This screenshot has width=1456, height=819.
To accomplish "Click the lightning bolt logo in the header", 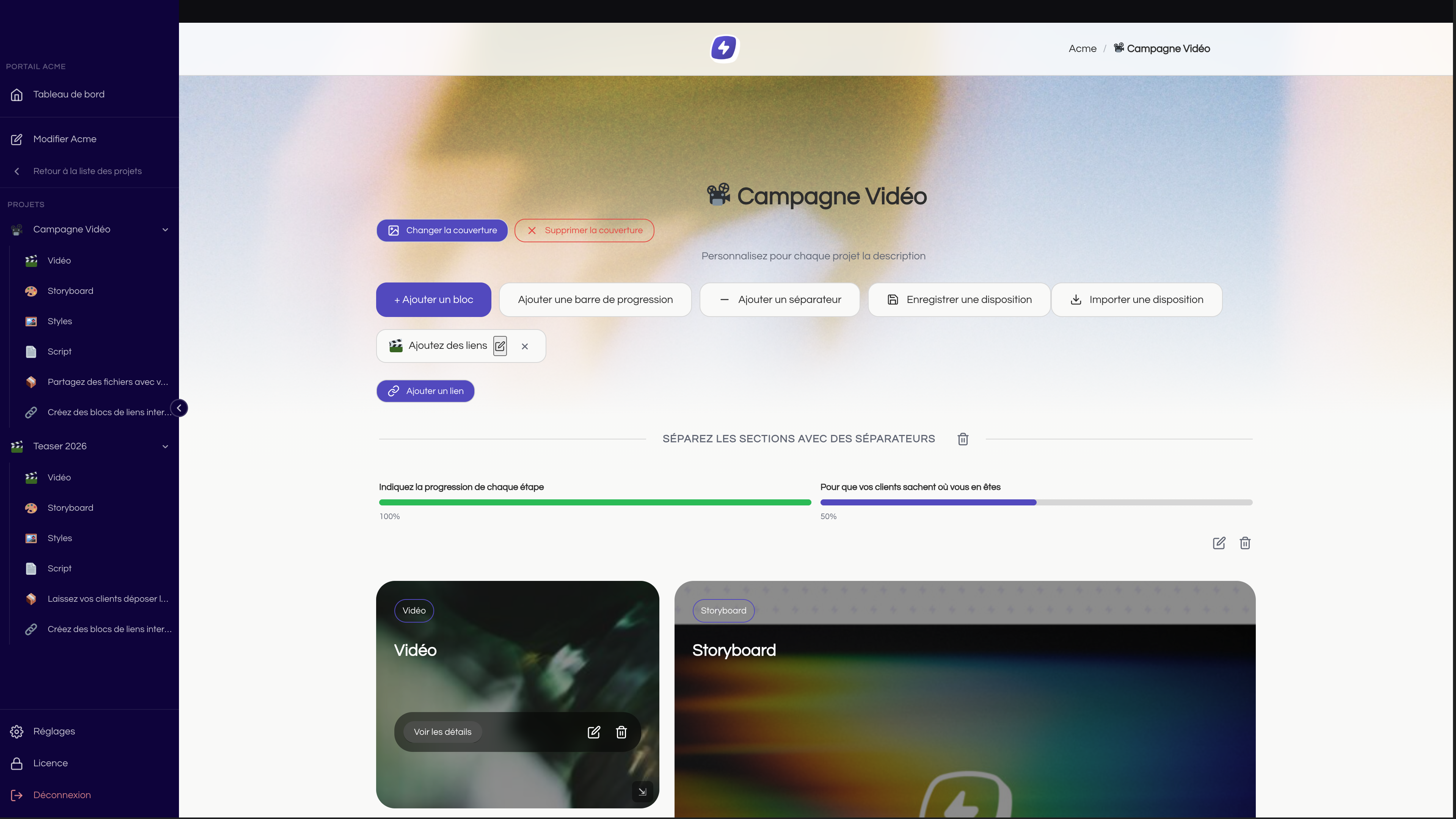I will [724, 48].
